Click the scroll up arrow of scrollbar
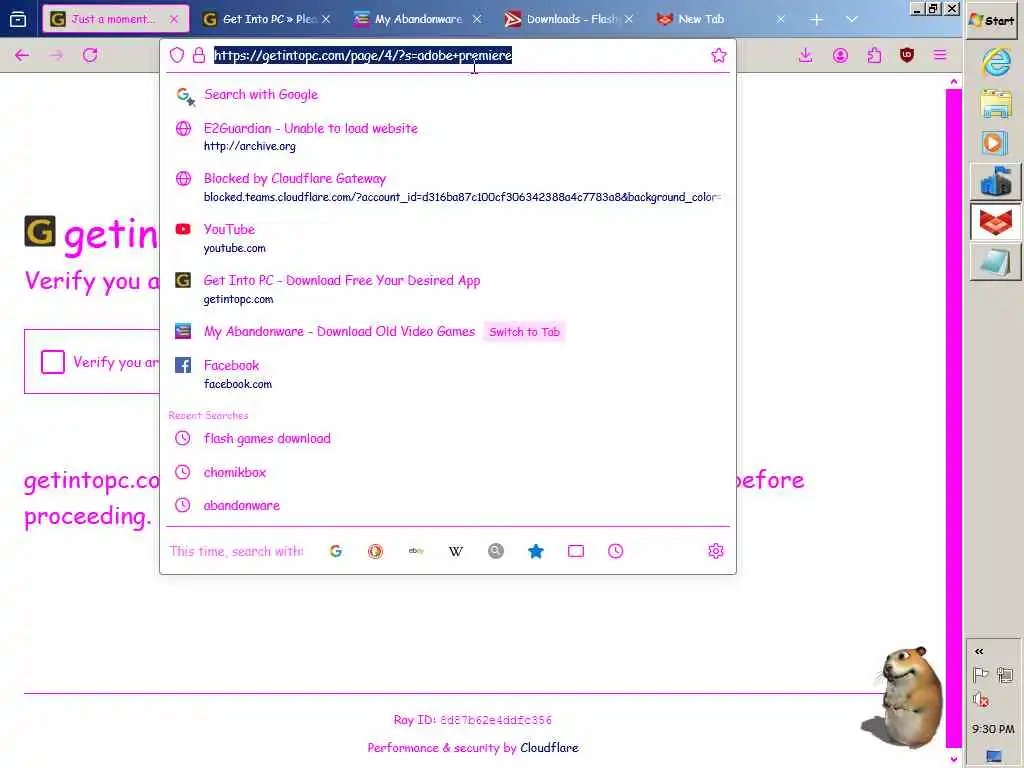The height and width of the screenshot is (768, 1024). (953, 82)
